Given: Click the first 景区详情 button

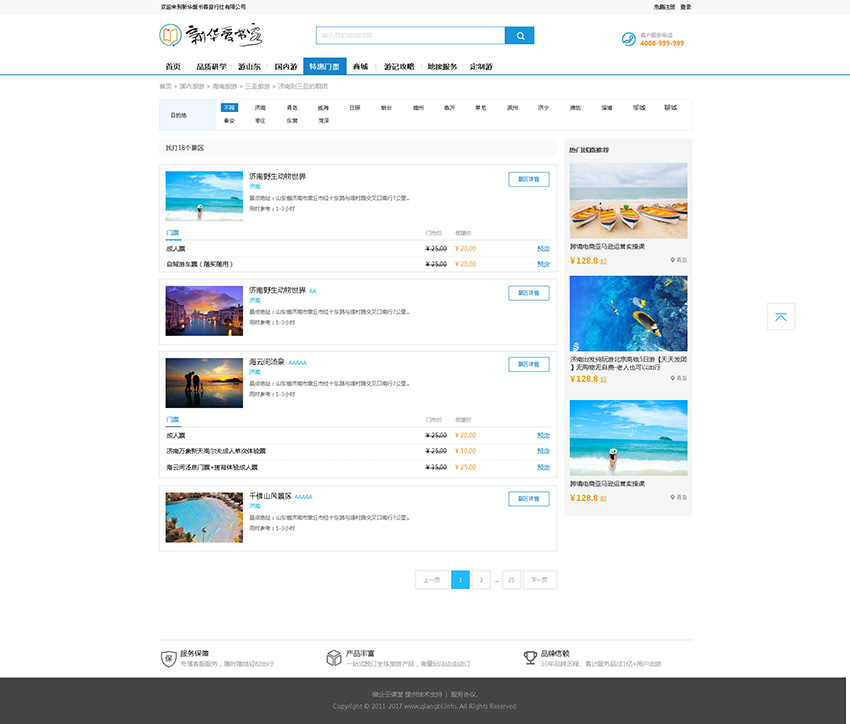Looking at the screenshot, I should 528,180.
